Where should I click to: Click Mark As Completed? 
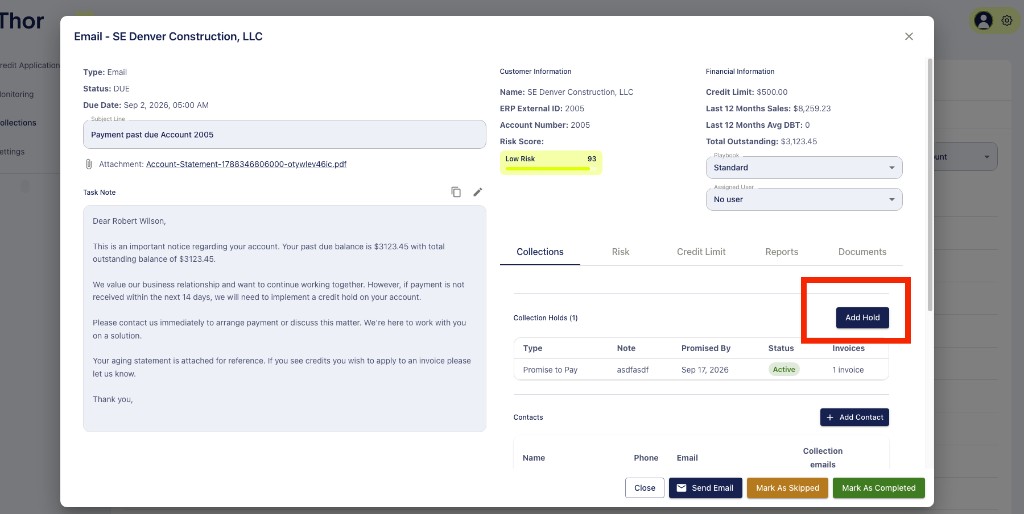tap(878, 488)
